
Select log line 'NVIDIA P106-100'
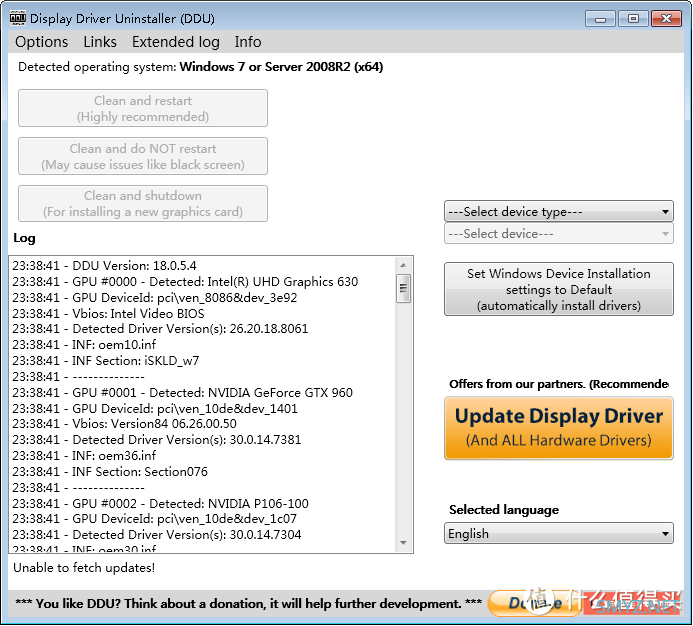click(x=160, y=504)
